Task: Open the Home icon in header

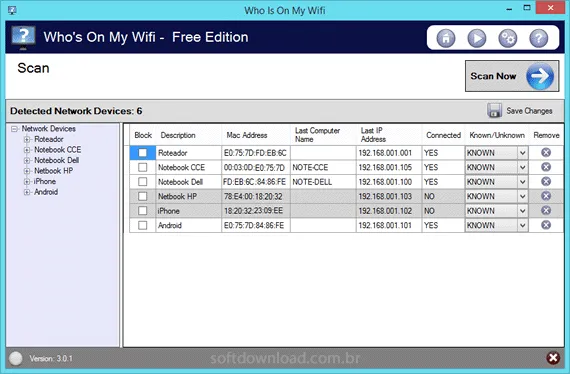Action: 446,38
